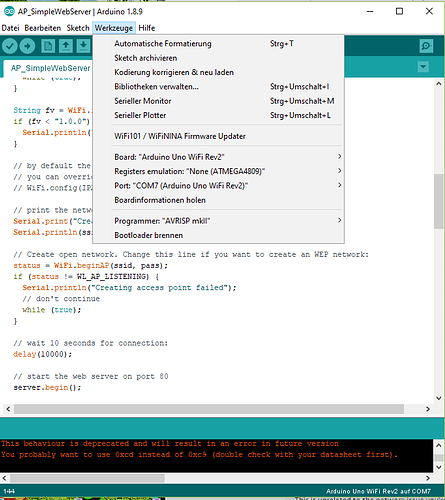The image size is (445, 500).
Task: Click the Upload arrow toolbar icon
Action: [27, 46]
